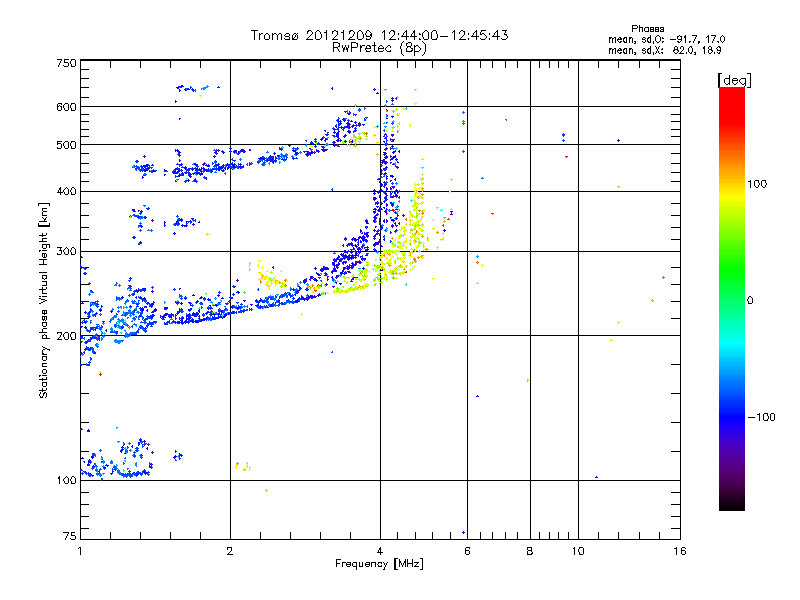Click the colorbar '-100' tick label

click(x=761, y=417)
